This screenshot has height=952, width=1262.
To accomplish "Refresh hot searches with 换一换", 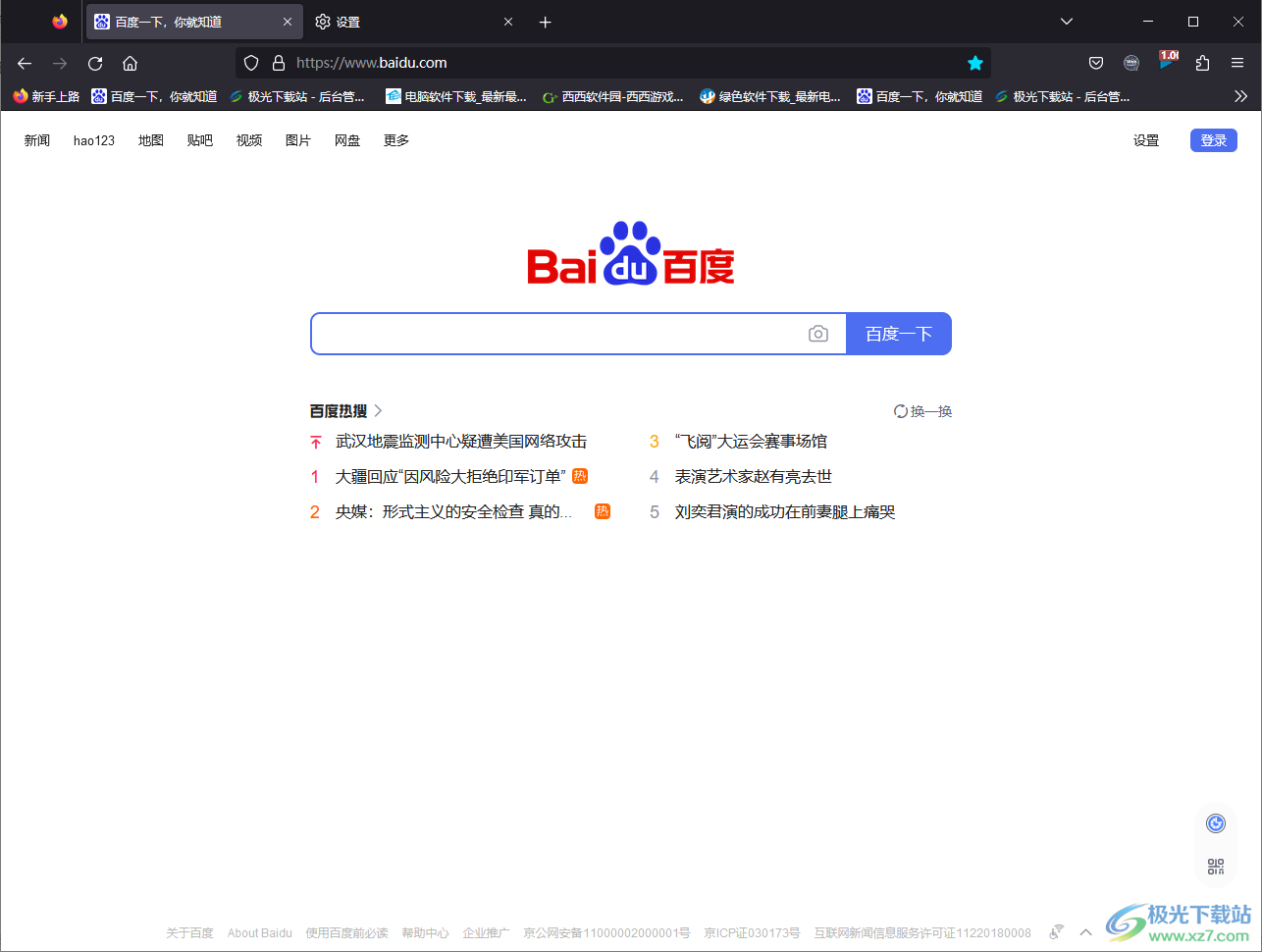I will tap(922, 411).
